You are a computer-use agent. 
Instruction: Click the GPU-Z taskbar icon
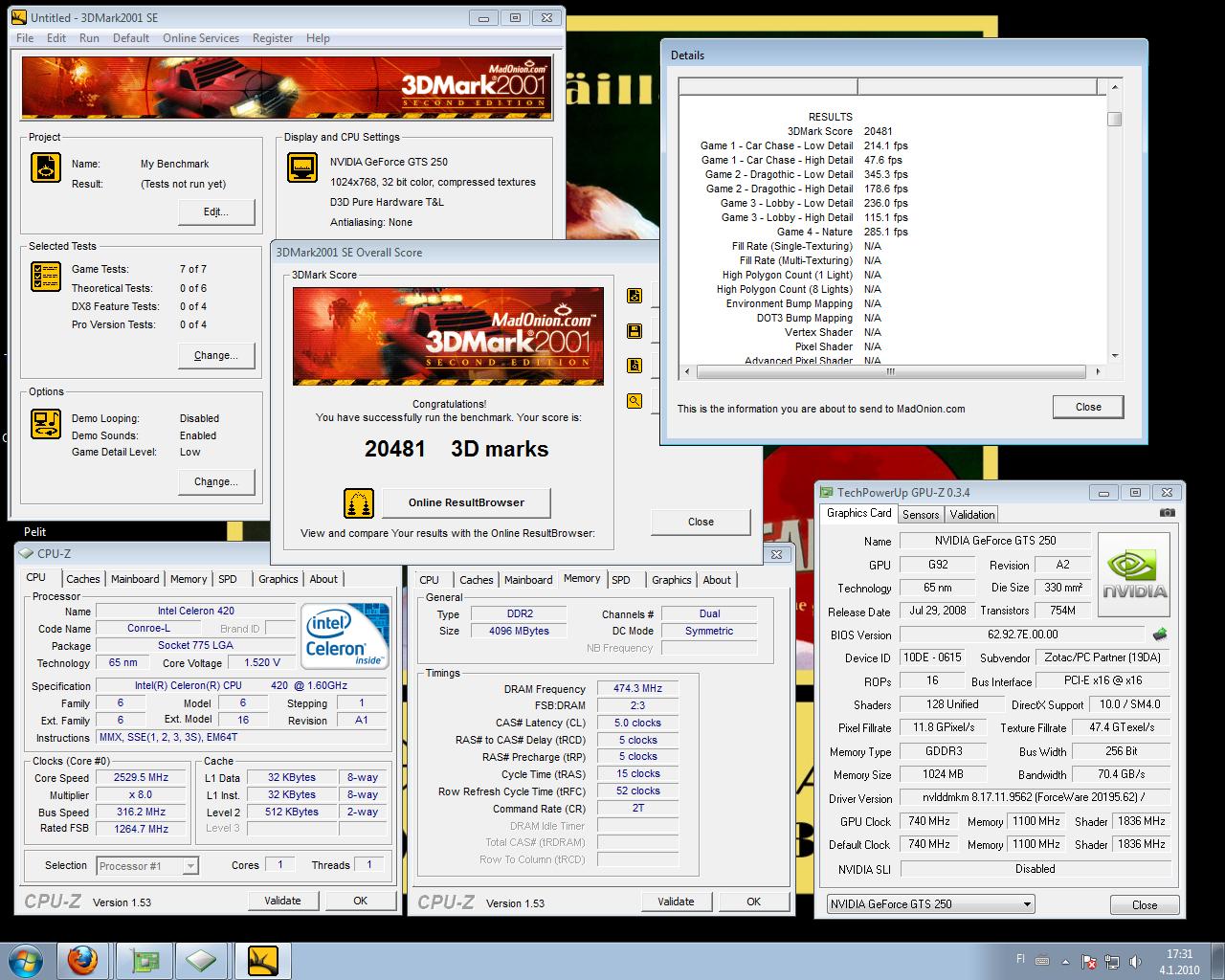tap(145, 960)
